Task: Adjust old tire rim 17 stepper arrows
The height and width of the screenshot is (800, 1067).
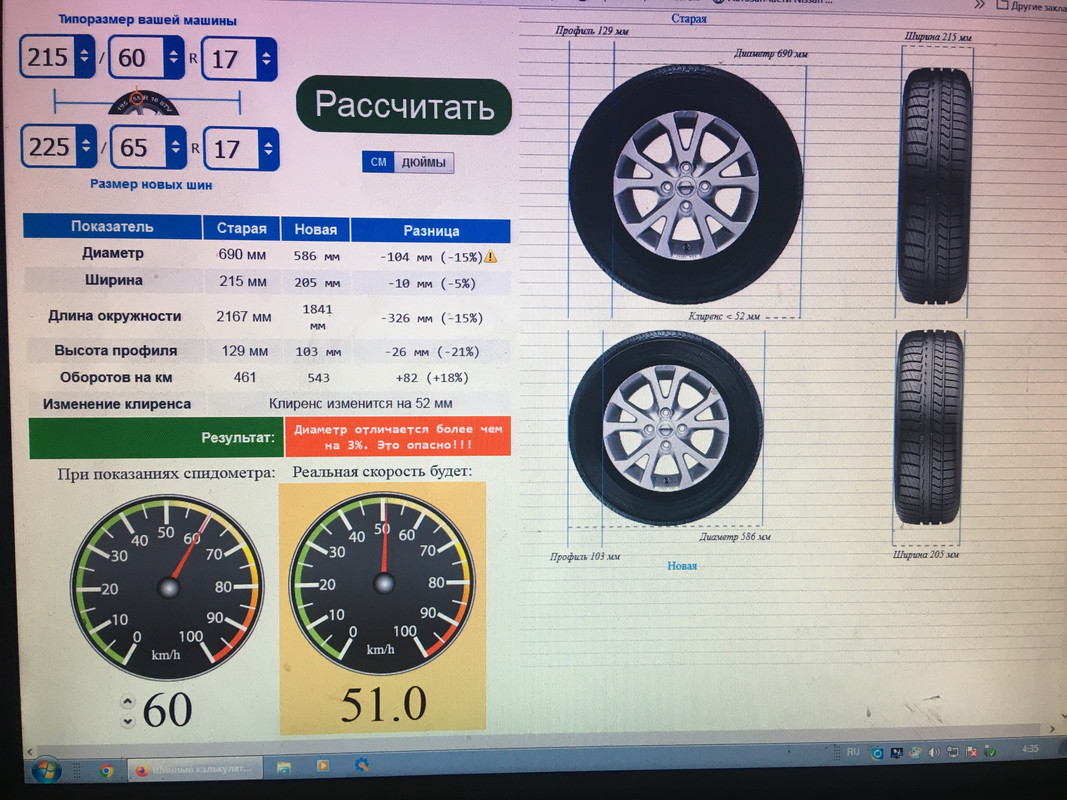Action: [266, 59]
